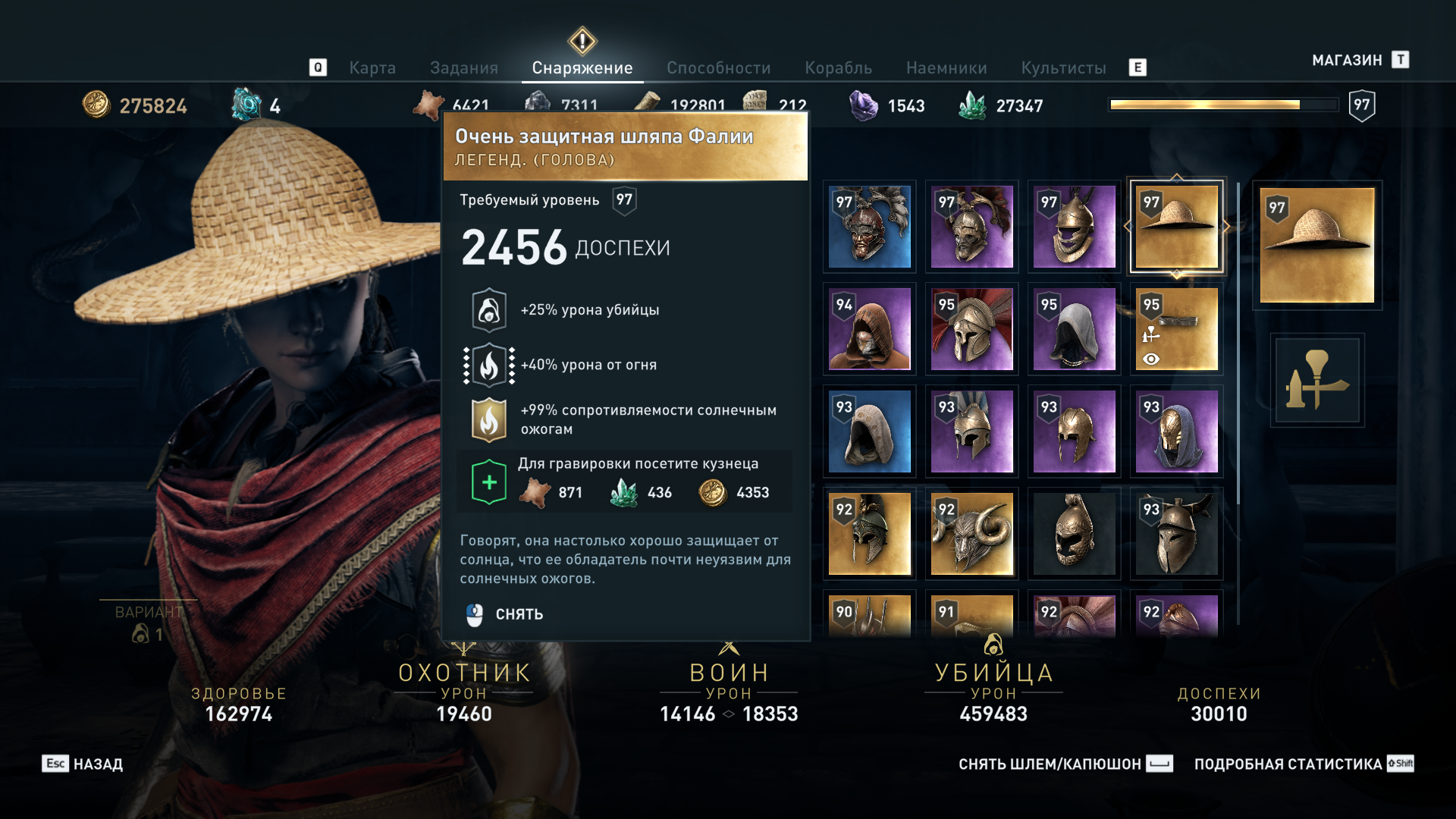Select the level 95 red-crested Spartan helmet
This screenshot has height=819, width=1456.
pos(971,329)
